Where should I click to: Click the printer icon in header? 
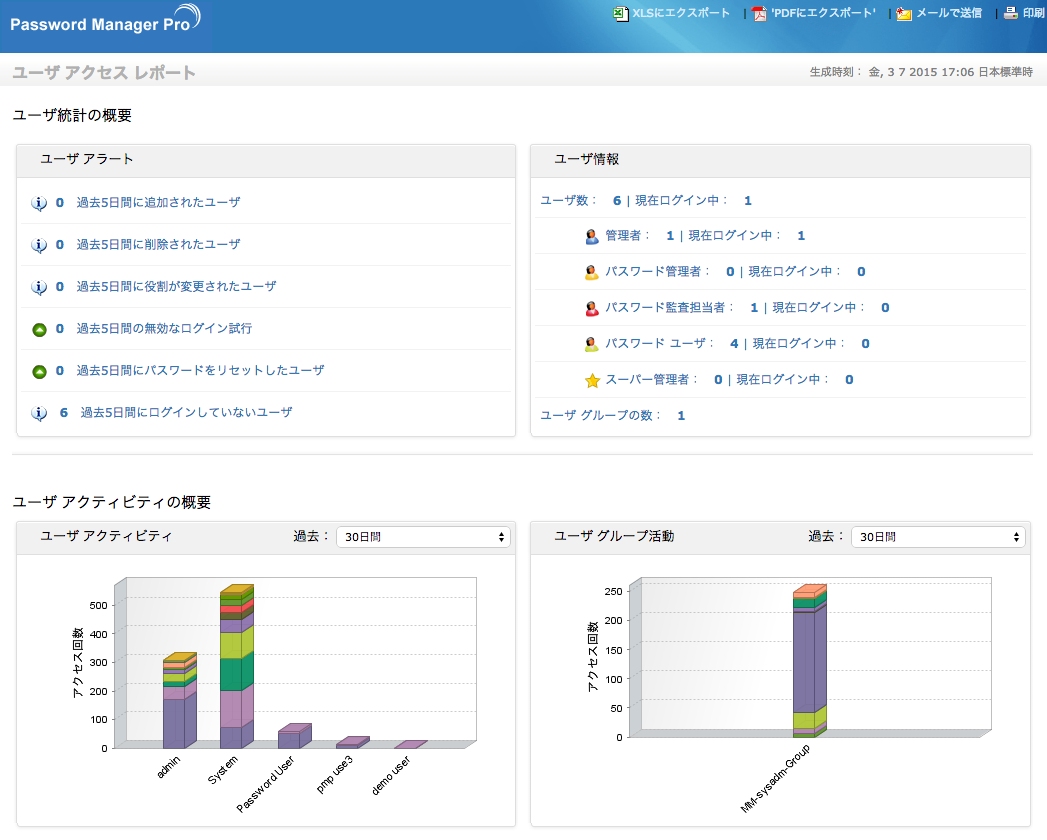tap(1011, 13)
